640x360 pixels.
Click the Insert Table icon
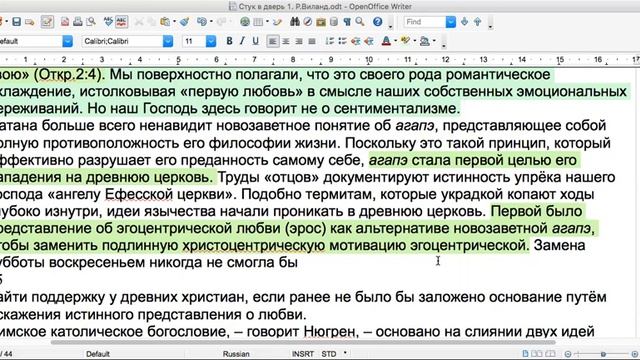coord(258,22)
